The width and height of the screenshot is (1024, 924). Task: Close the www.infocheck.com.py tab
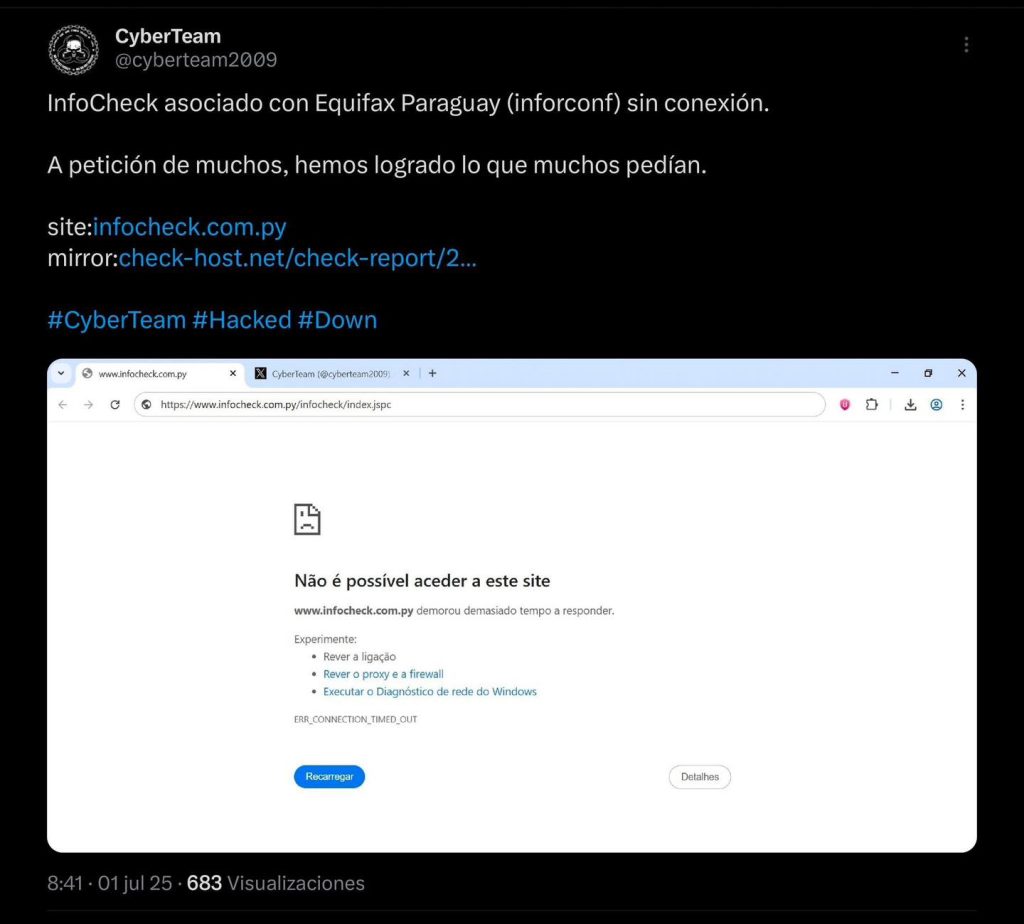(x=233, y=373)
